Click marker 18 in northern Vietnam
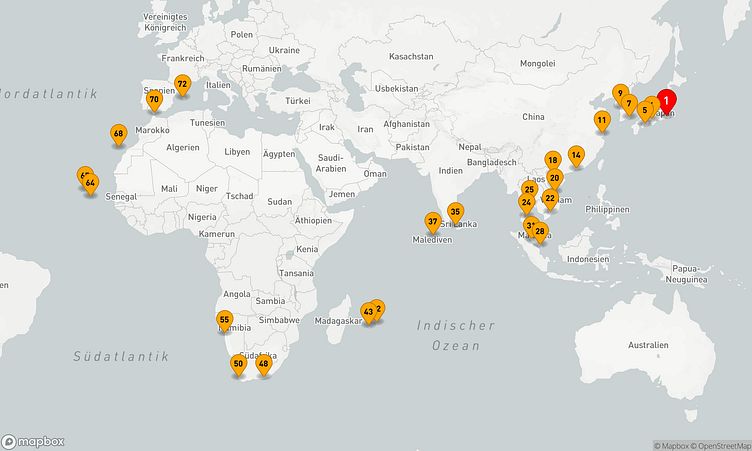The width and height of the screenshot is (752, 451). 552,160
